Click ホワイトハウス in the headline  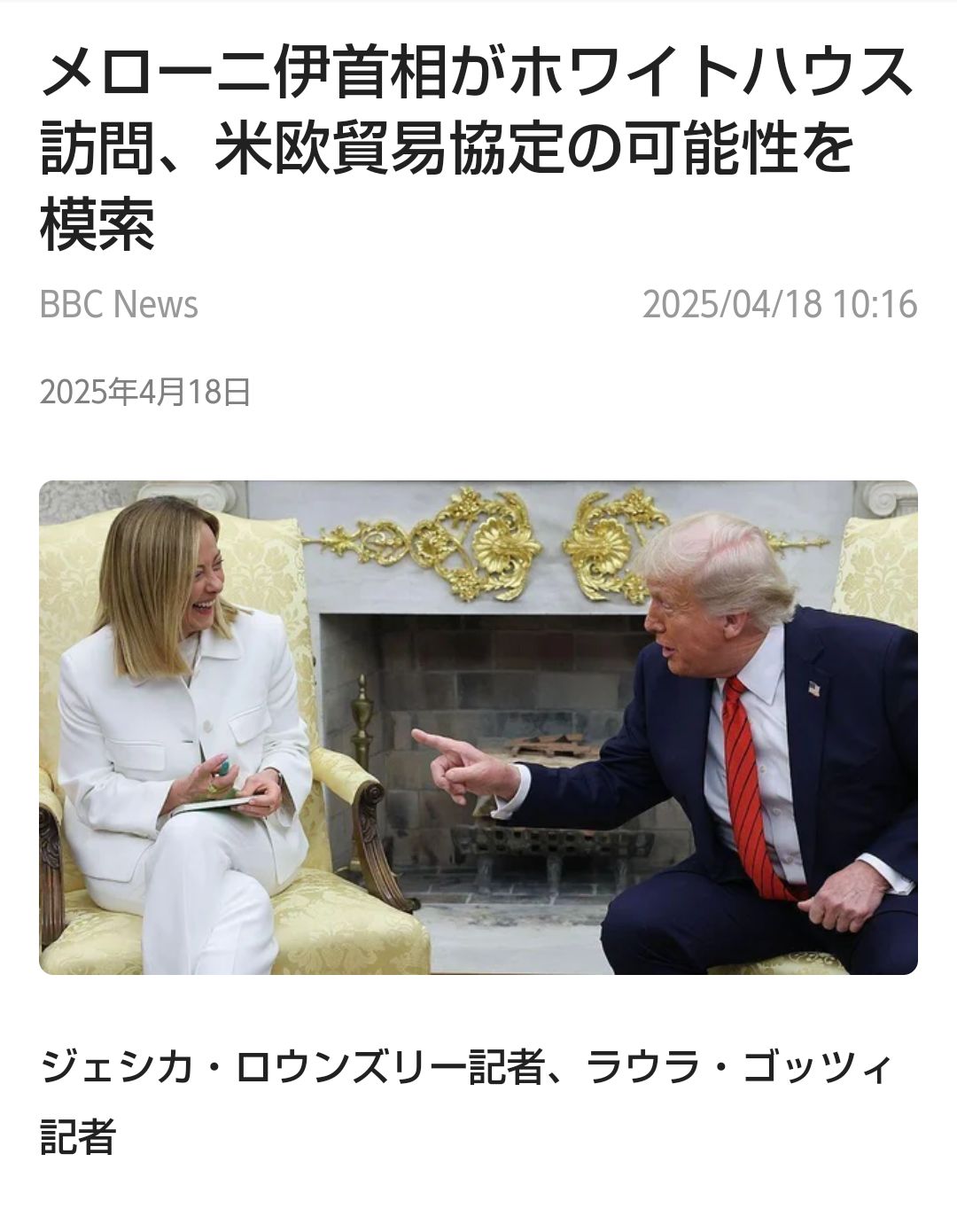[x=713, y=73]
